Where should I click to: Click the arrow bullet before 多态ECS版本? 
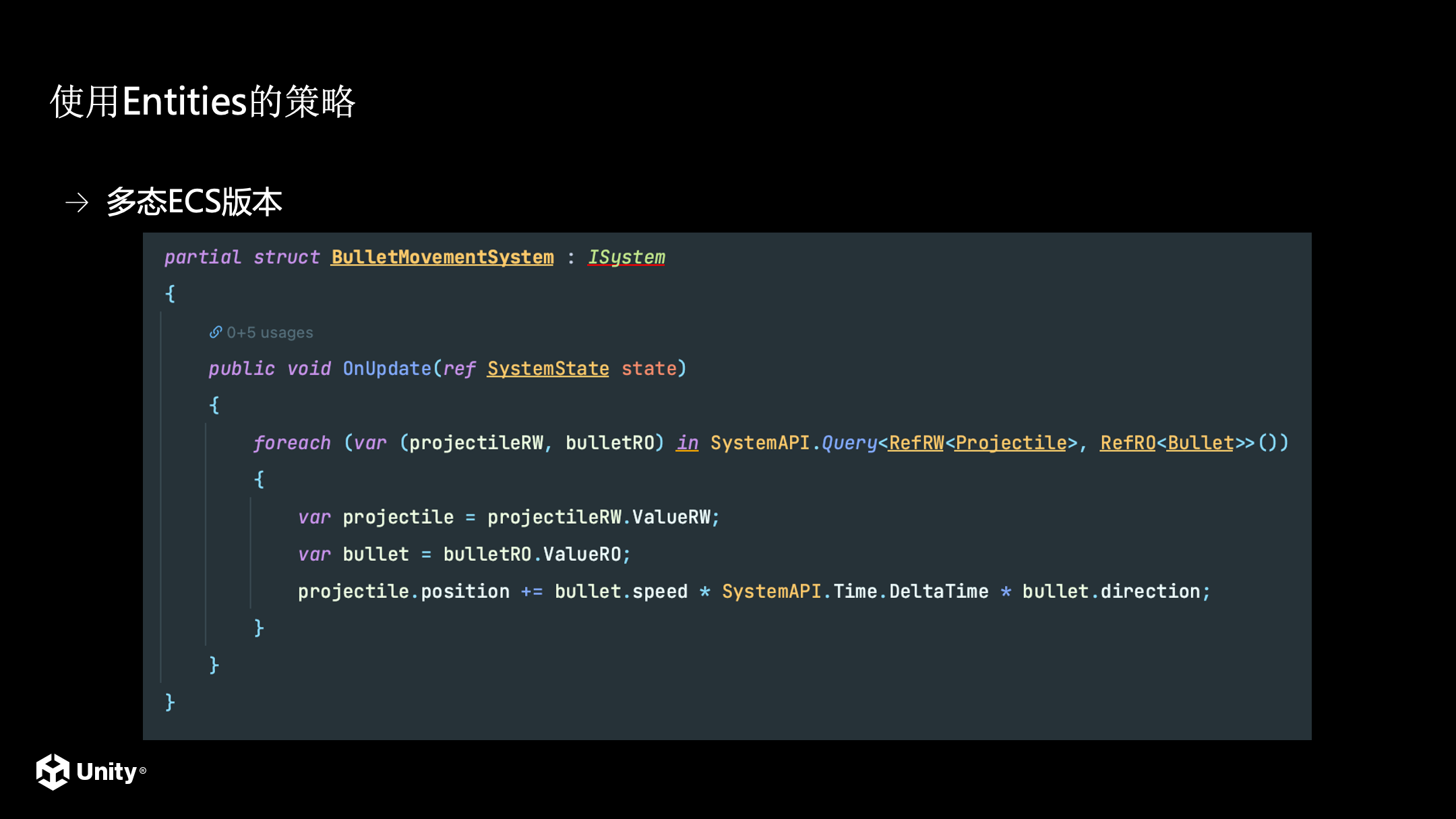77,202
